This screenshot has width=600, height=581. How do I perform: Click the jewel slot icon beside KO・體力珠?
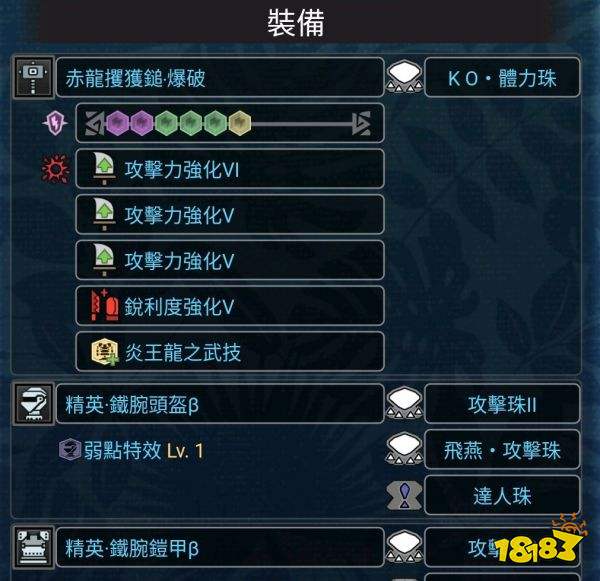coord(404,78)
